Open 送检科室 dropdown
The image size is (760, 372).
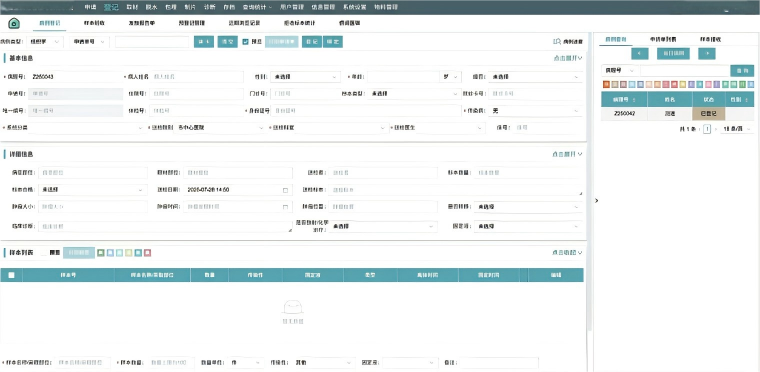tap(341, 128)
